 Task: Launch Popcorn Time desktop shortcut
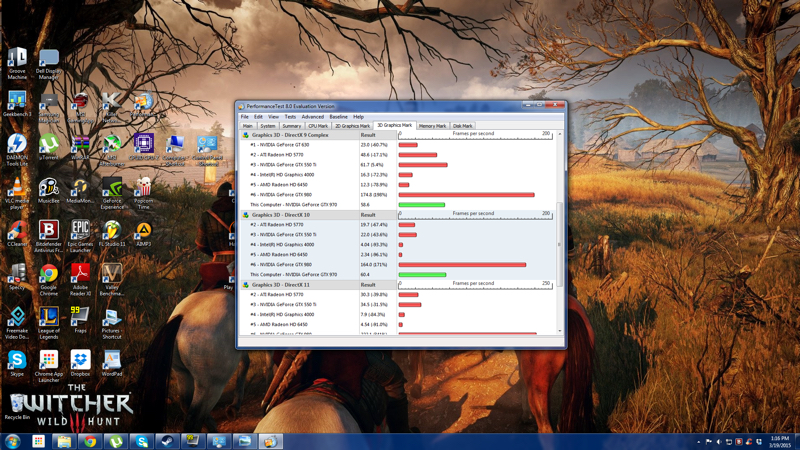144,194
